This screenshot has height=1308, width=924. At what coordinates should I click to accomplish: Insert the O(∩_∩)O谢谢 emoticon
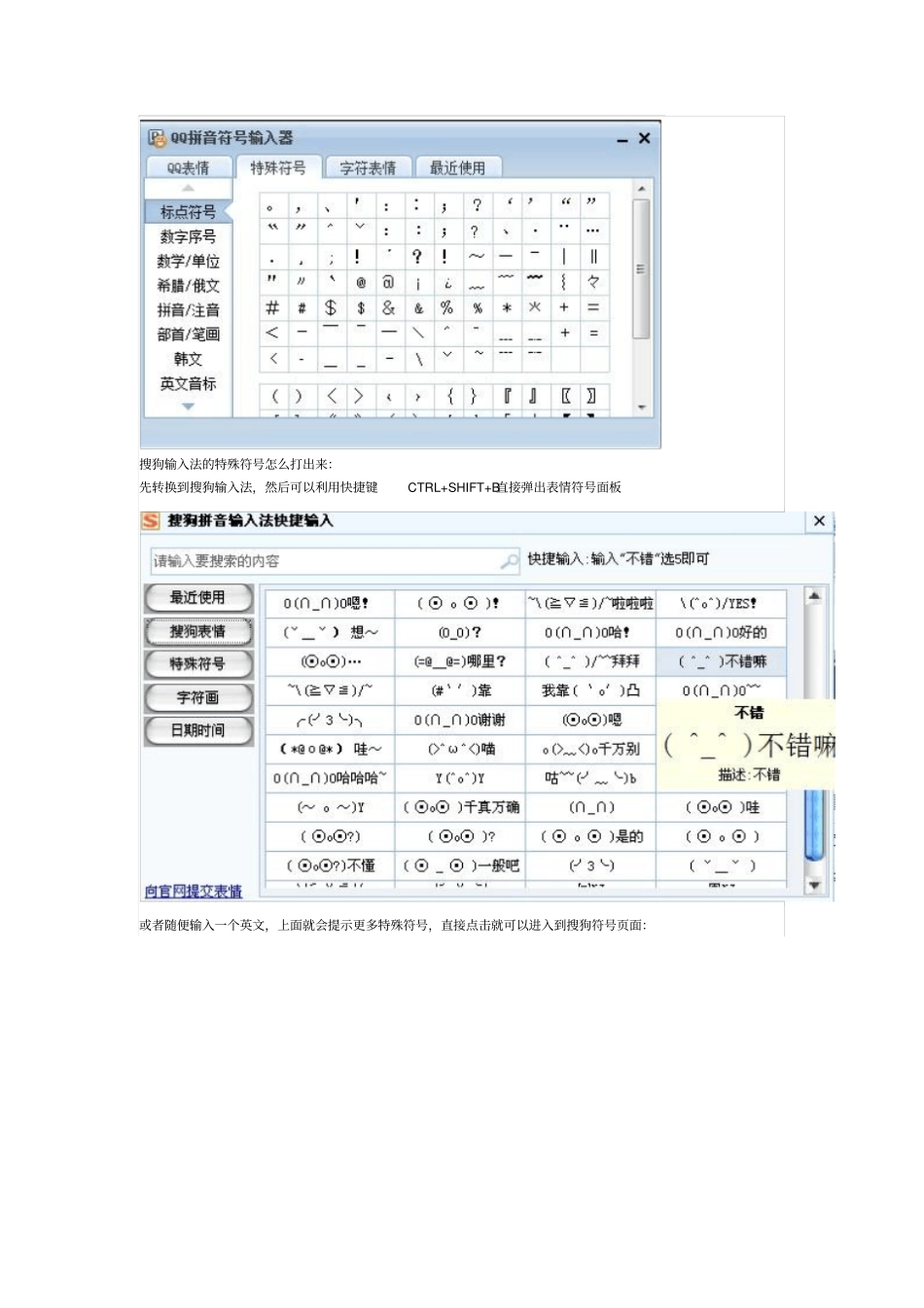click(460, 720)
